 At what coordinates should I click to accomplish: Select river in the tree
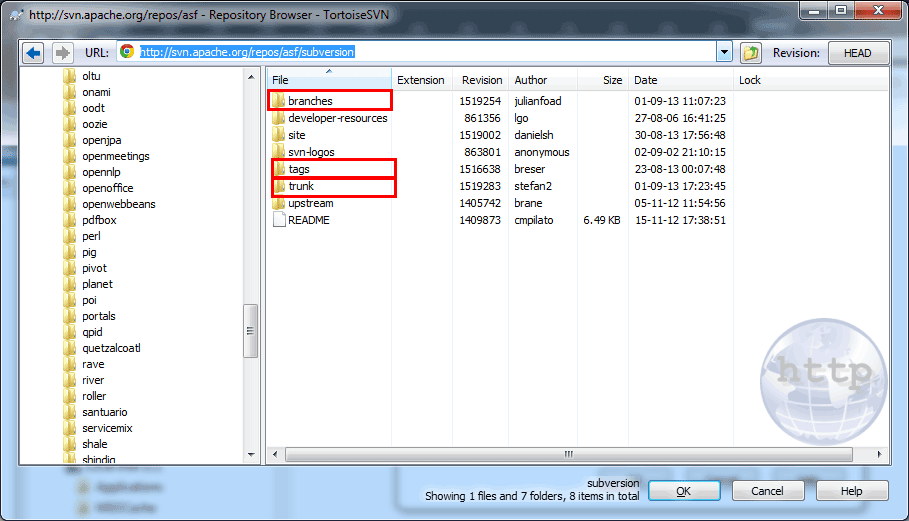click(x=93, y=380)
